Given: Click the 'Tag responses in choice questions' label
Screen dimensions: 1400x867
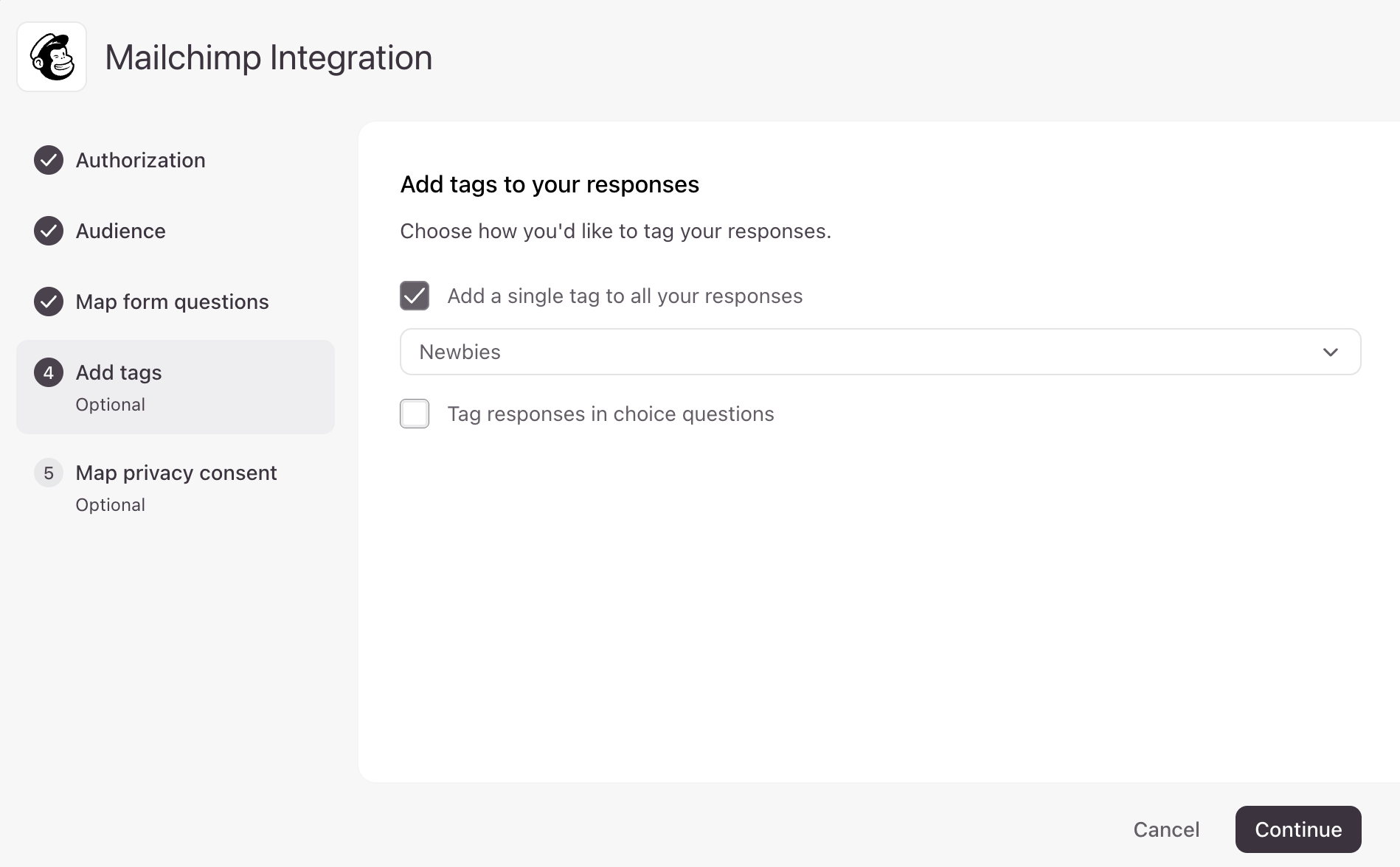Looking at the screenshot, I should 611,414.
